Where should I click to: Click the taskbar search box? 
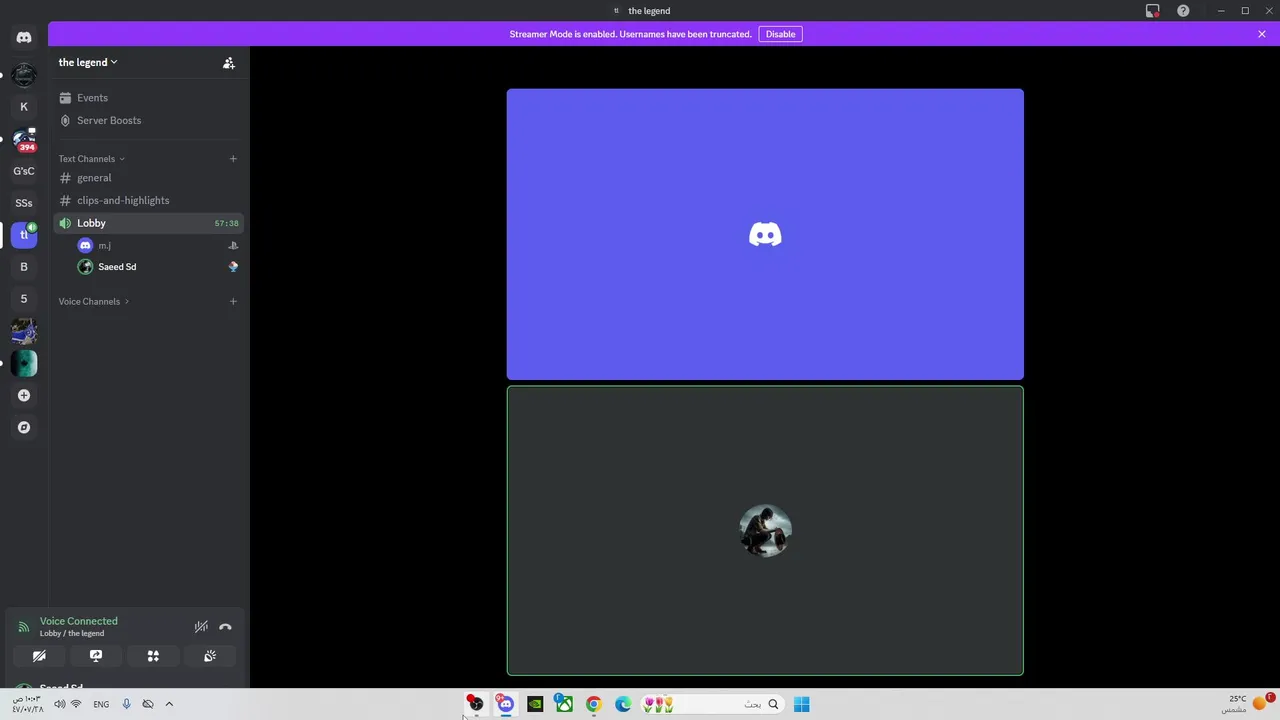click(x=712, y=704)
